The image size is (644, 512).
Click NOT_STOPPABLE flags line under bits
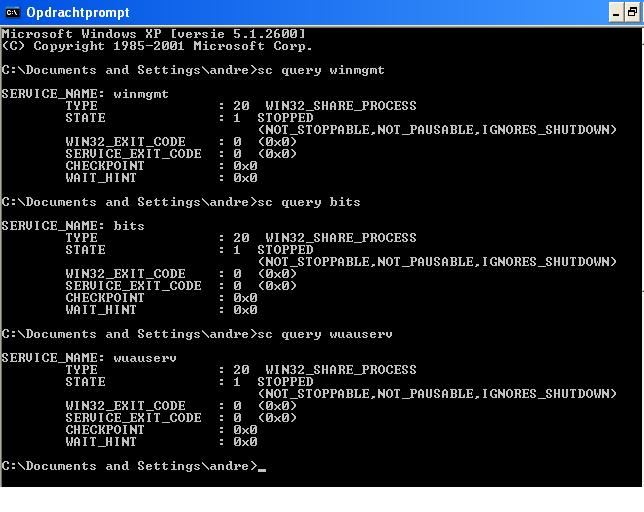click(437, 262)
